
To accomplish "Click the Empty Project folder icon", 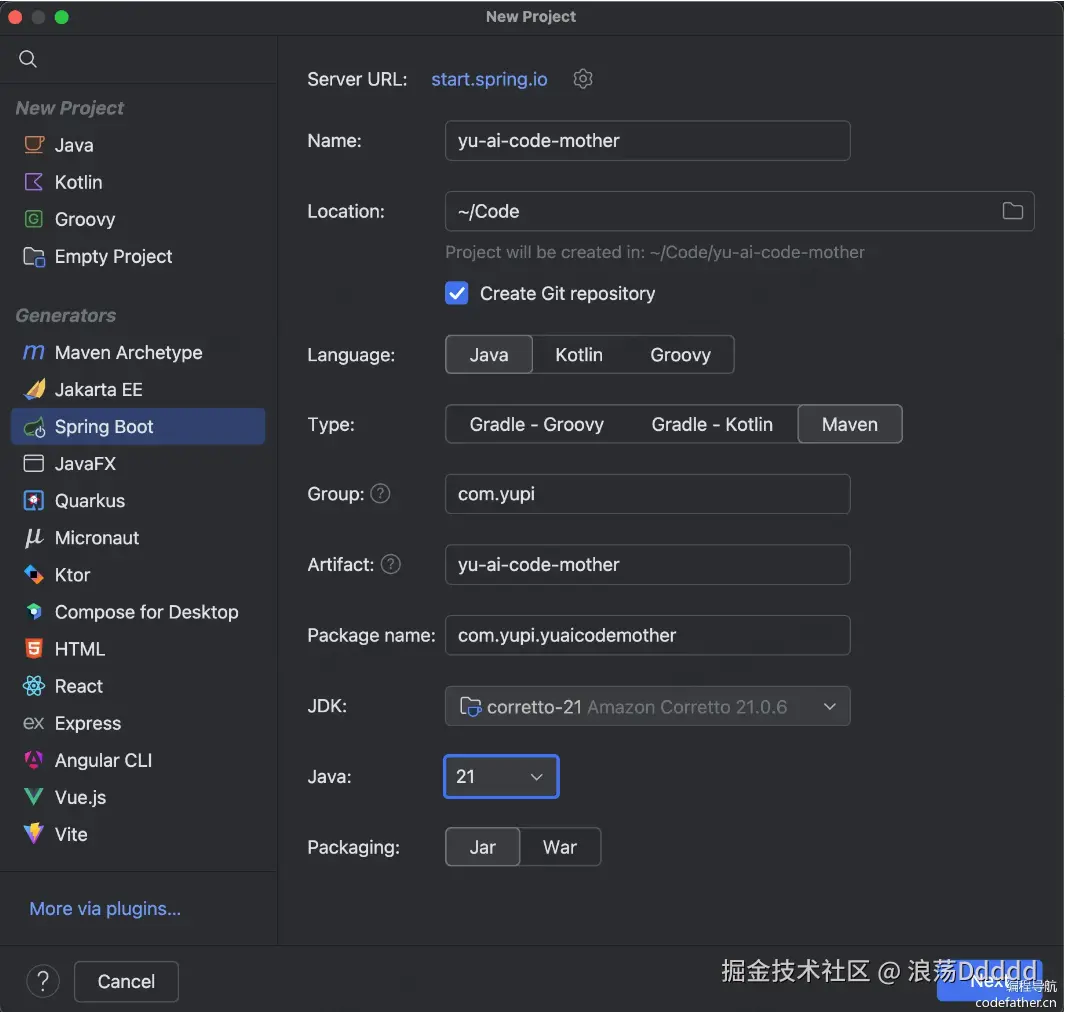I will point(34,256).
